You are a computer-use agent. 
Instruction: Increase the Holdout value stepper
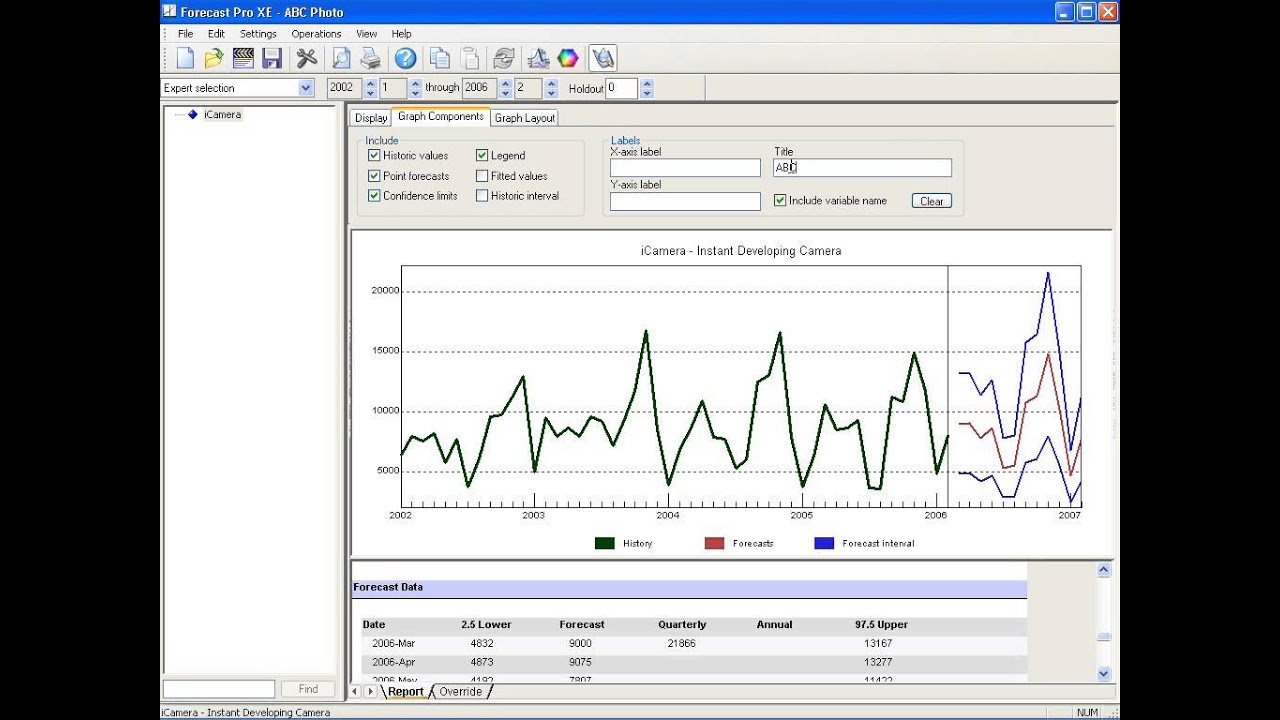click(647, 83)
